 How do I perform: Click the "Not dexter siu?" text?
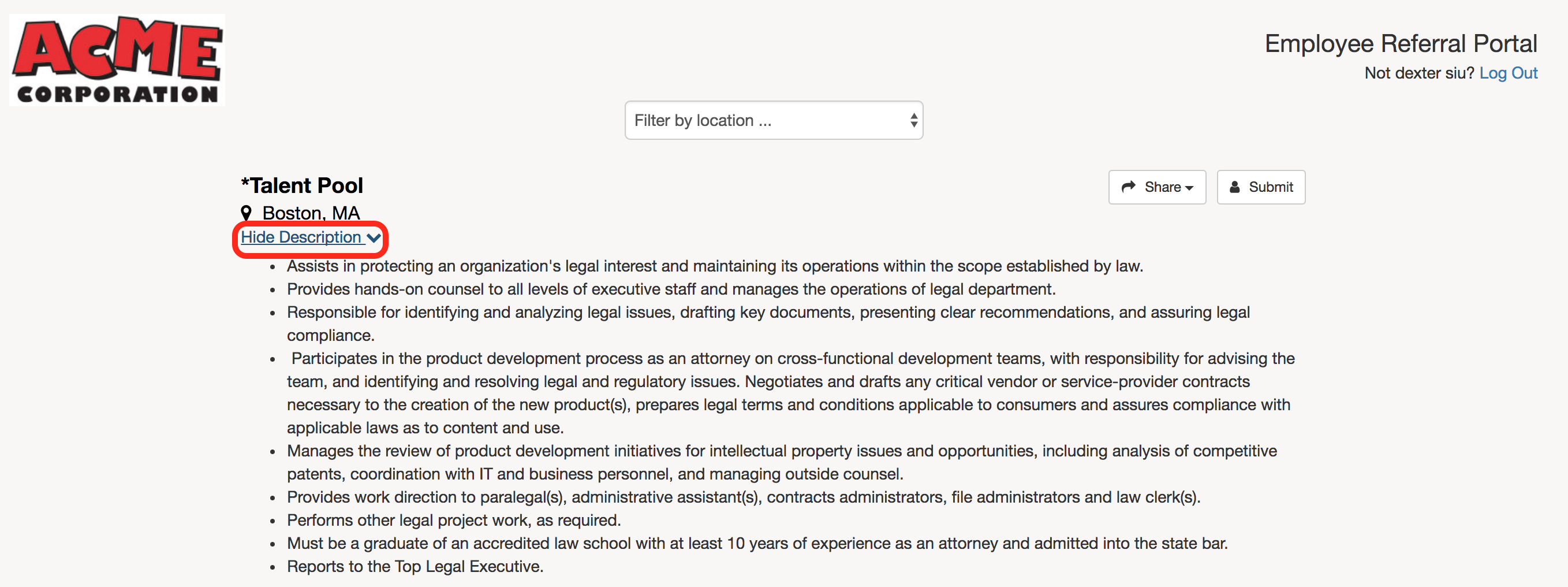coord(1419,73)
